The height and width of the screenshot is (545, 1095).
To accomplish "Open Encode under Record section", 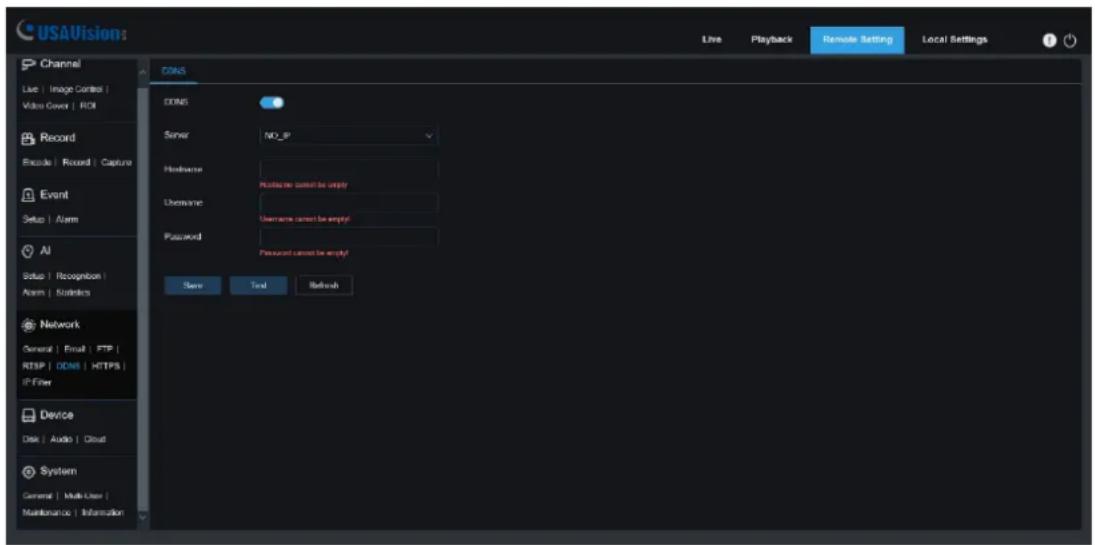I will point(36,163).
